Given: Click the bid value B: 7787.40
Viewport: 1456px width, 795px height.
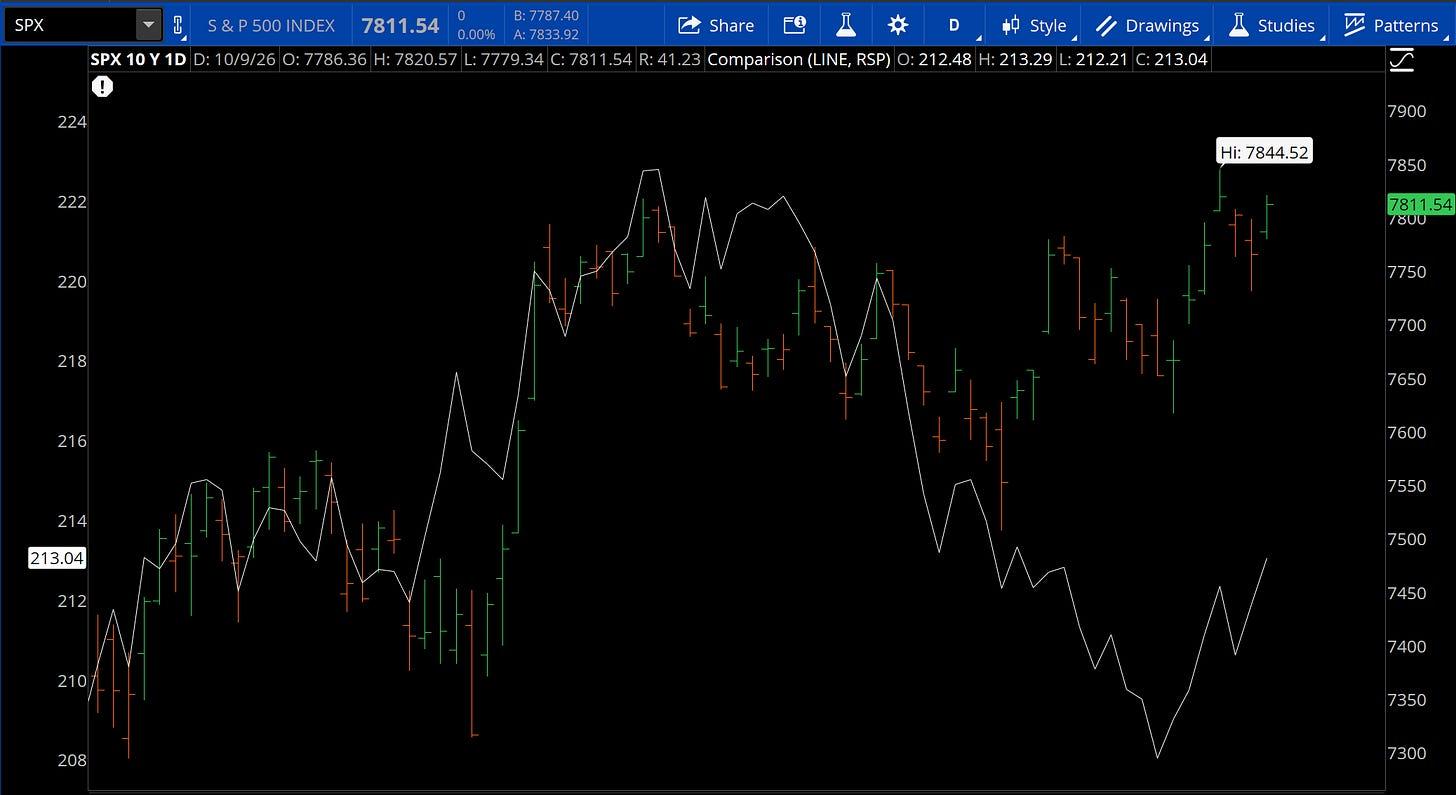Looking at the screenshot, I should coord(546,16).
